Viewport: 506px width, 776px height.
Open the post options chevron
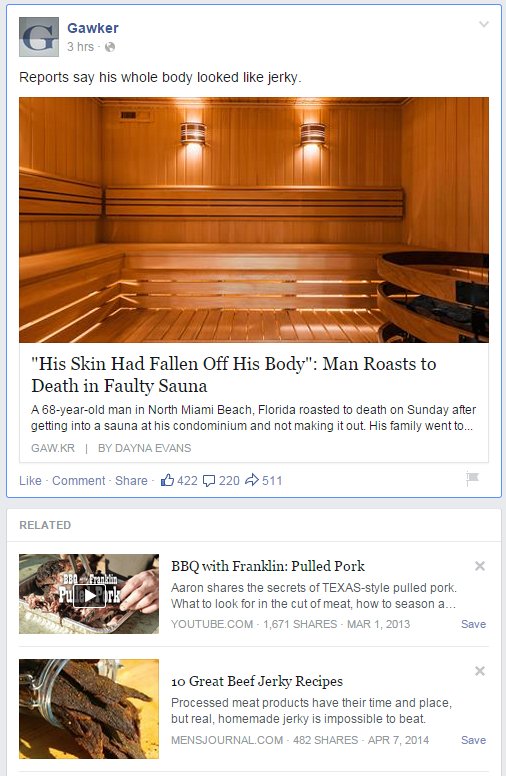(484, 24)
